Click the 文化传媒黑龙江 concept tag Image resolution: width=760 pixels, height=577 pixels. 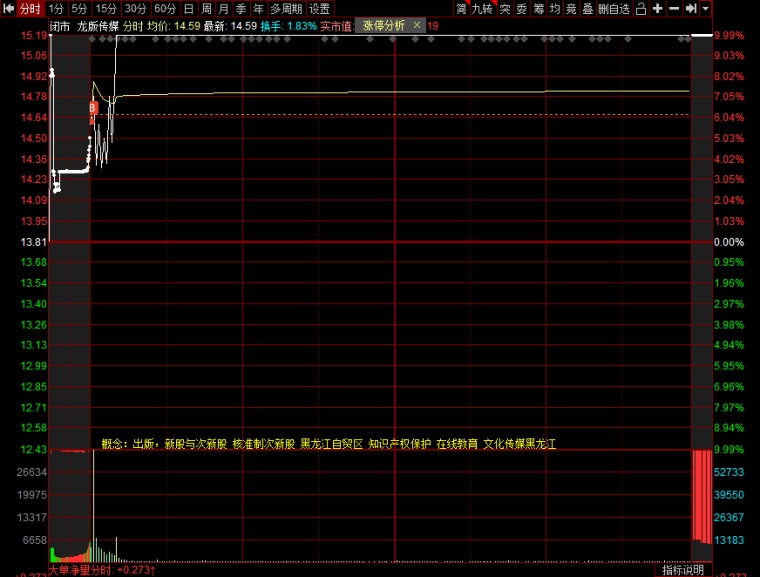coord(520,444)
